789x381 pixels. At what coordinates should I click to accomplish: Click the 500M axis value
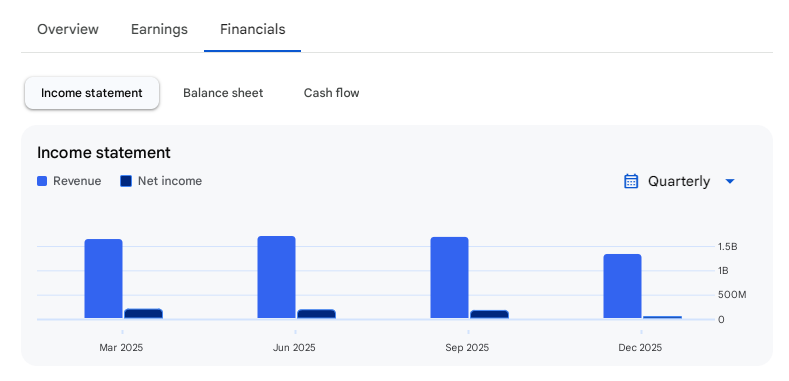tap(732, 295)
